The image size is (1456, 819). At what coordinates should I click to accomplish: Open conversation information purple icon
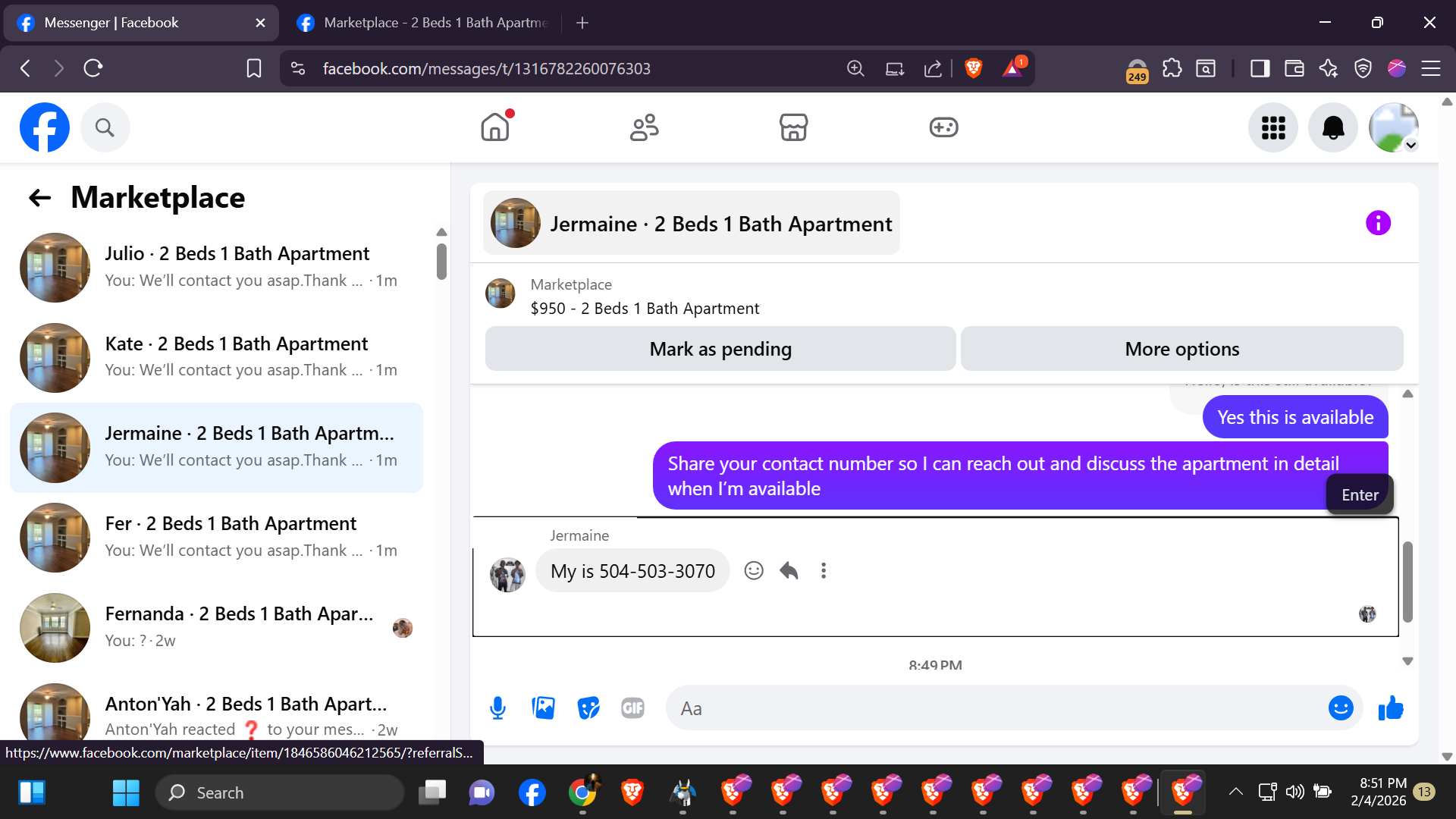[1378, 223]
